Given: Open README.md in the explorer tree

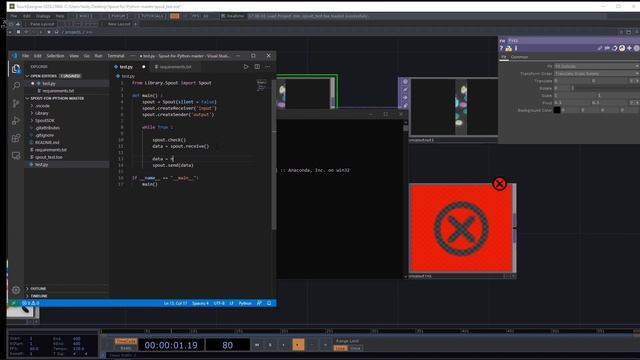Looking at the screenshot, I should (47, 142).
